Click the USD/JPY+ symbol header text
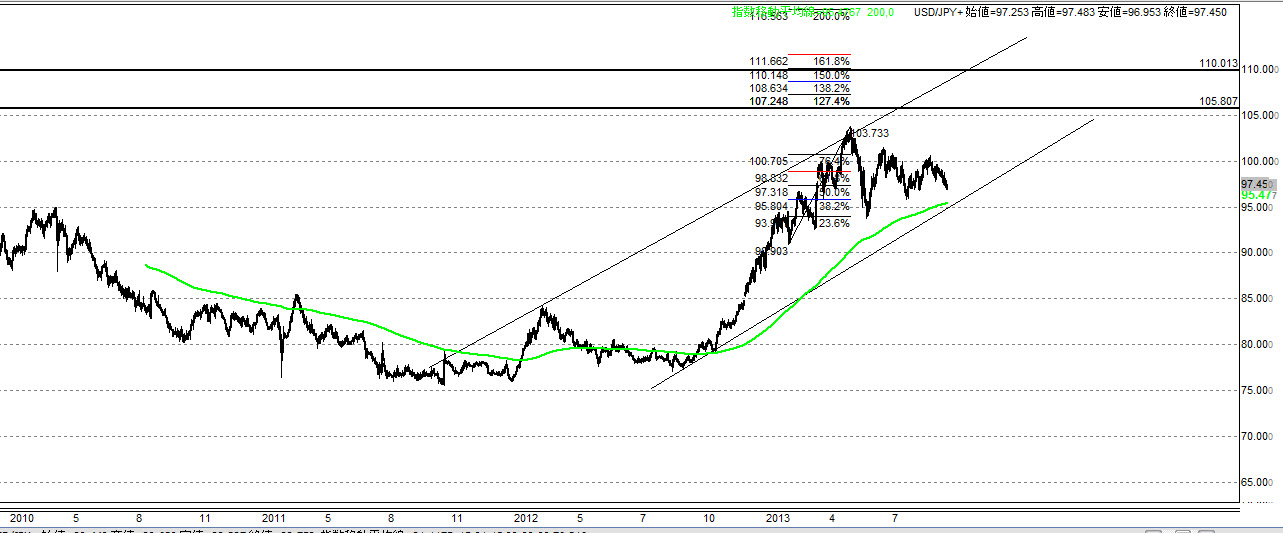This screenshot has height=533, width=1283. 943,11
